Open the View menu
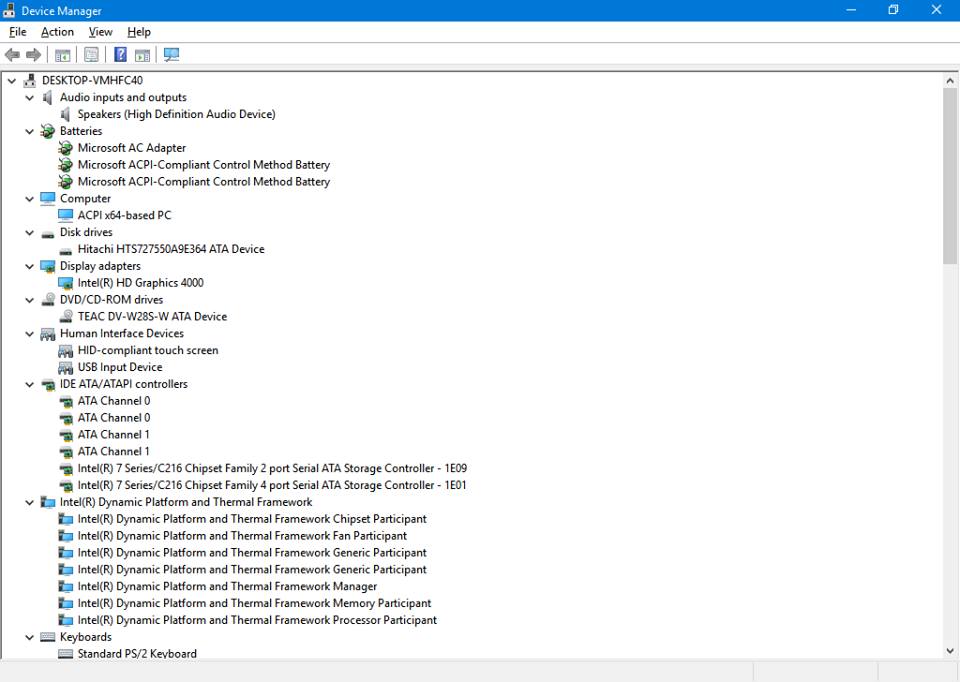 pyautogui.click(x=100, y=32)
